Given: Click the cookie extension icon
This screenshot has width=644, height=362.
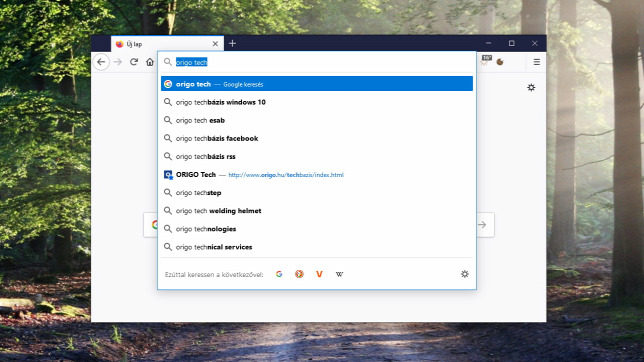Looking at the screenshot, I should [x=500, y=62].
